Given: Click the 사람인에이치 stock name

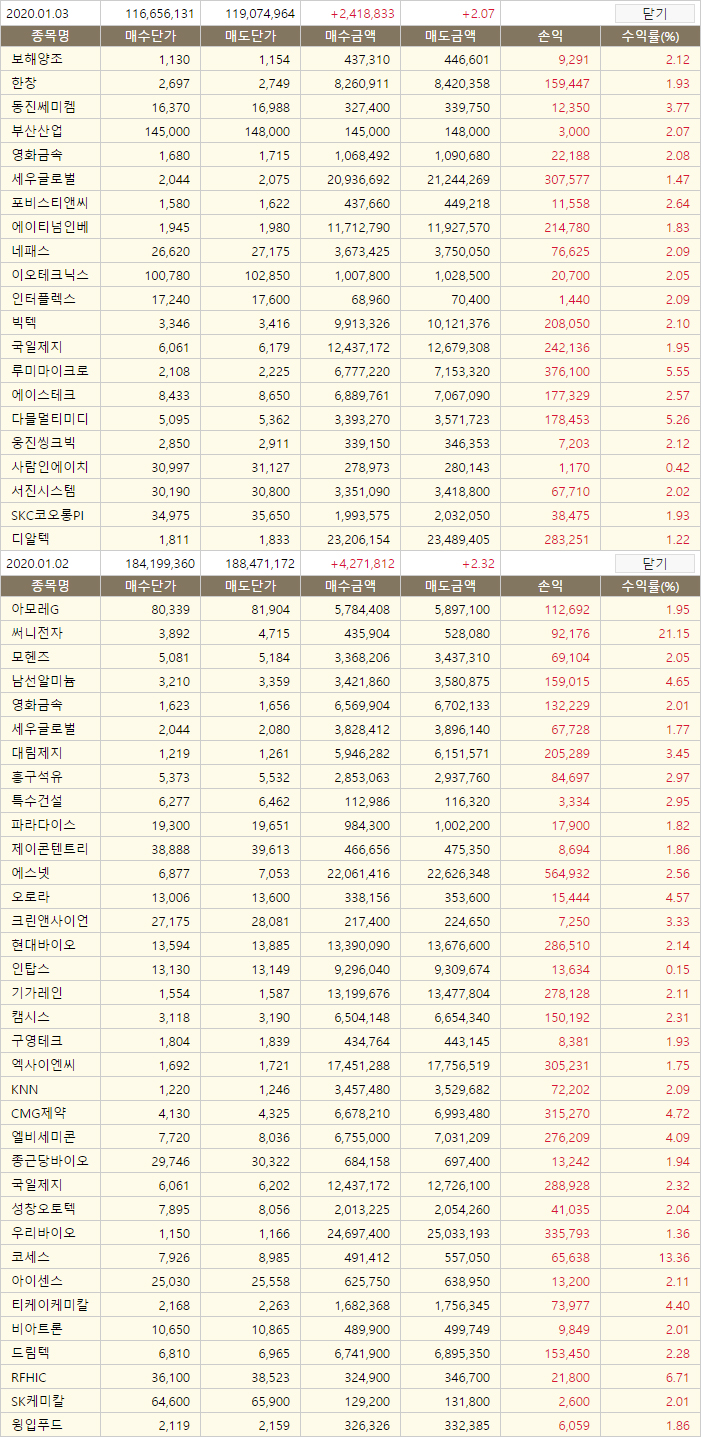Looking at the screenshot, I should click(49, 467).
